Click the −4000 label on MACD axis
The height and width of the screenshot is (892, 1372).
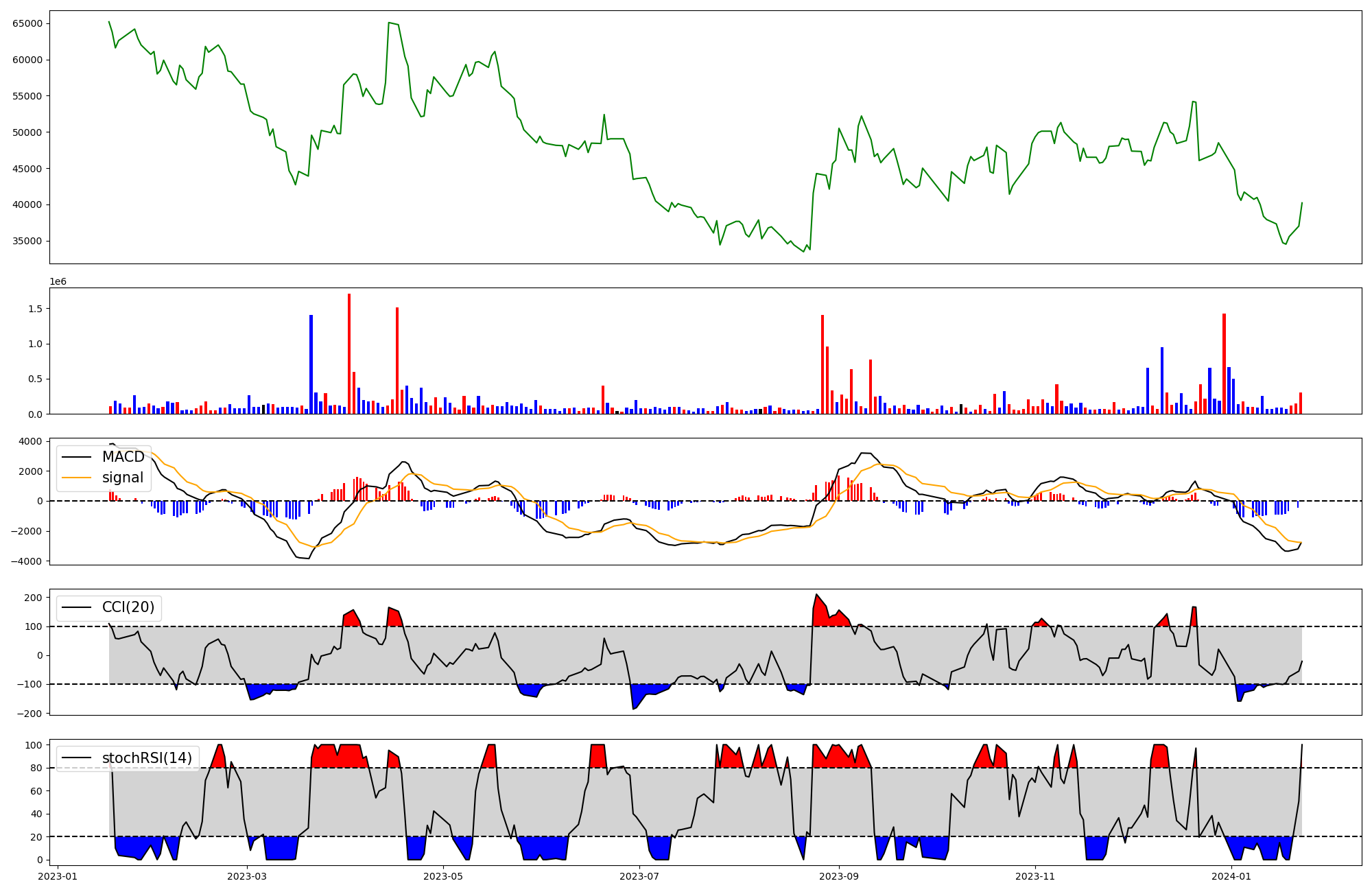(27, 561)
